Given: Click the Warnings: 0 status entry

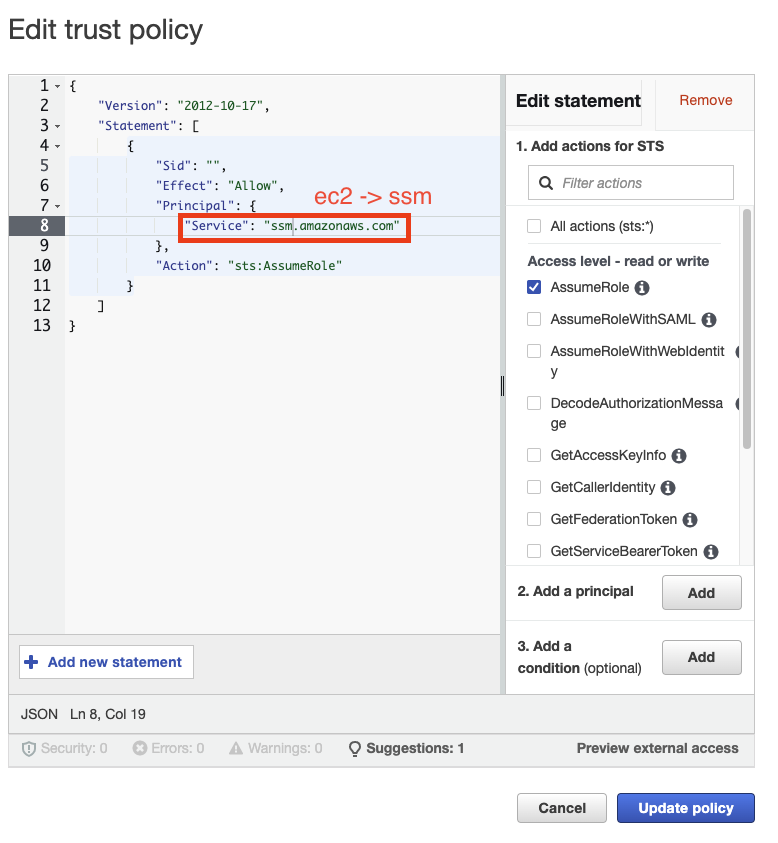Looking at the screenshot, I should click(x=276, y=748).
